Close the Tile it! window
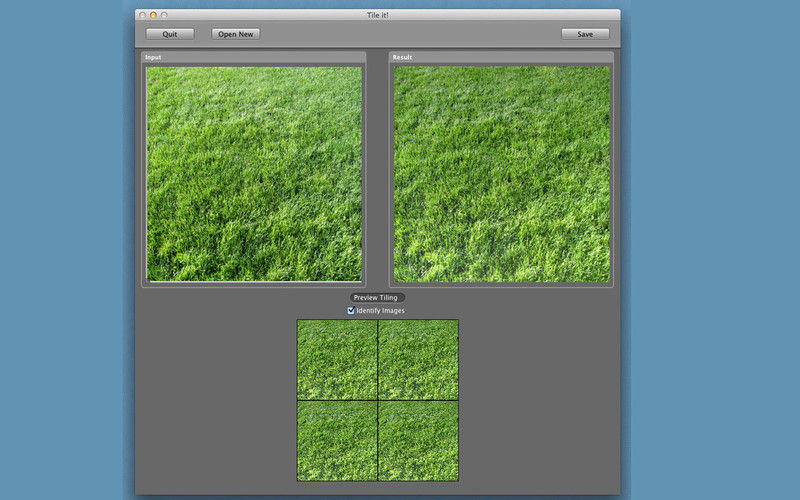Image resolution: width=800 pixels, height=500 pixels. 143,15
